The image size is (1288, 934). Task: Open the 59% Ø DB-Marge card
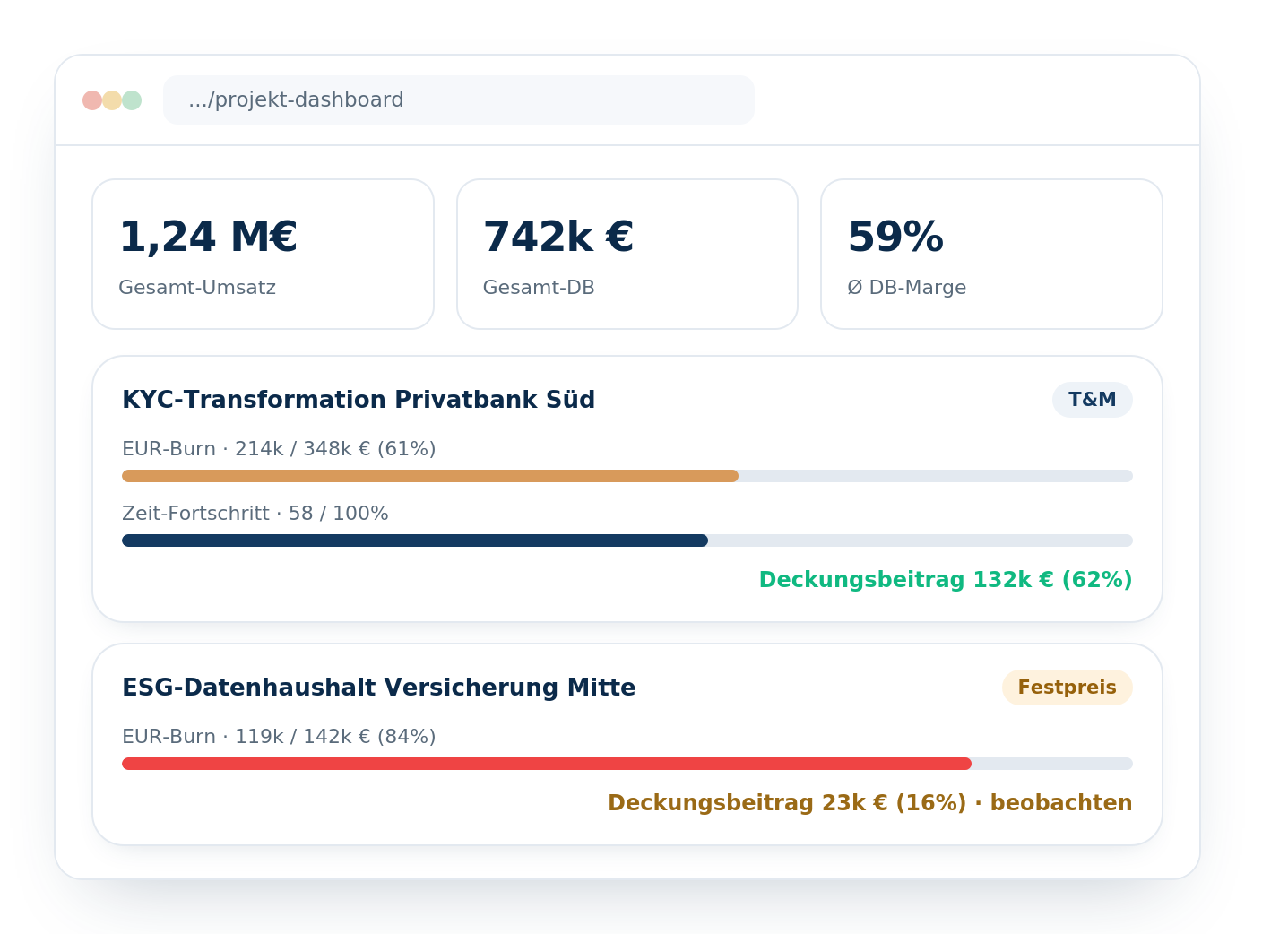(991, 255)
